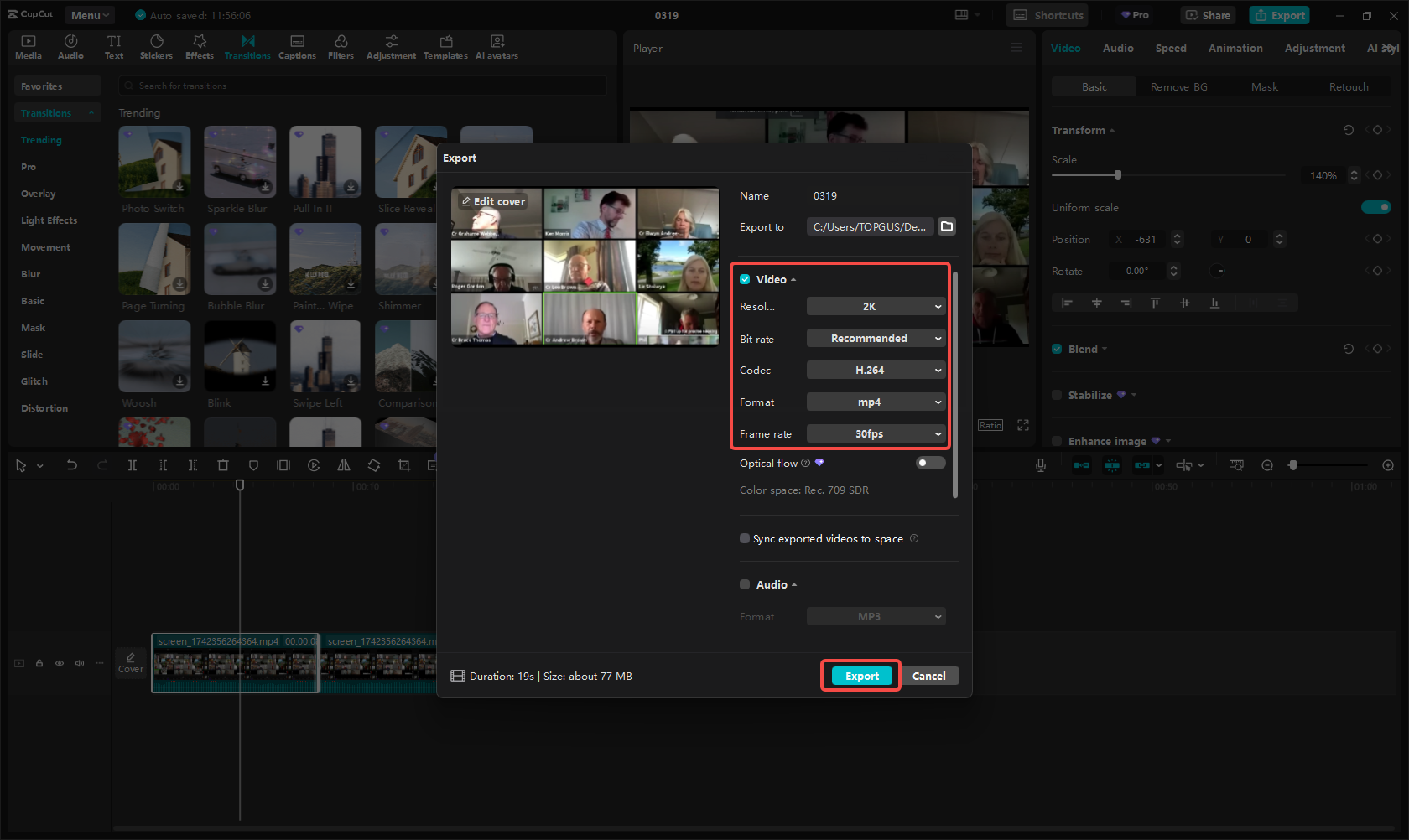The height and width of the screenshot is (840, 1409).
Task: Enable the Enhance image checkbox
Action: (x=1057, y=441)
